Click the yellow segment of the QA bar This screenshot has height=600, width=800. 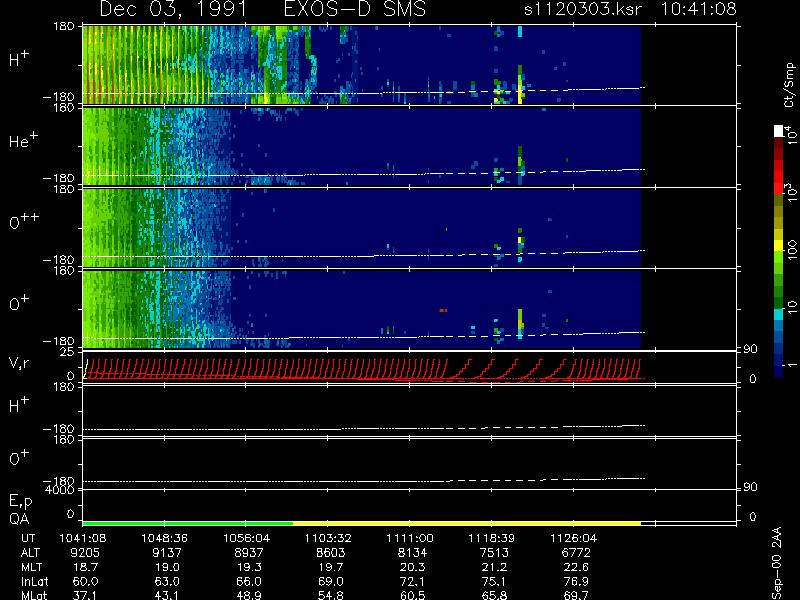[467, 523]
